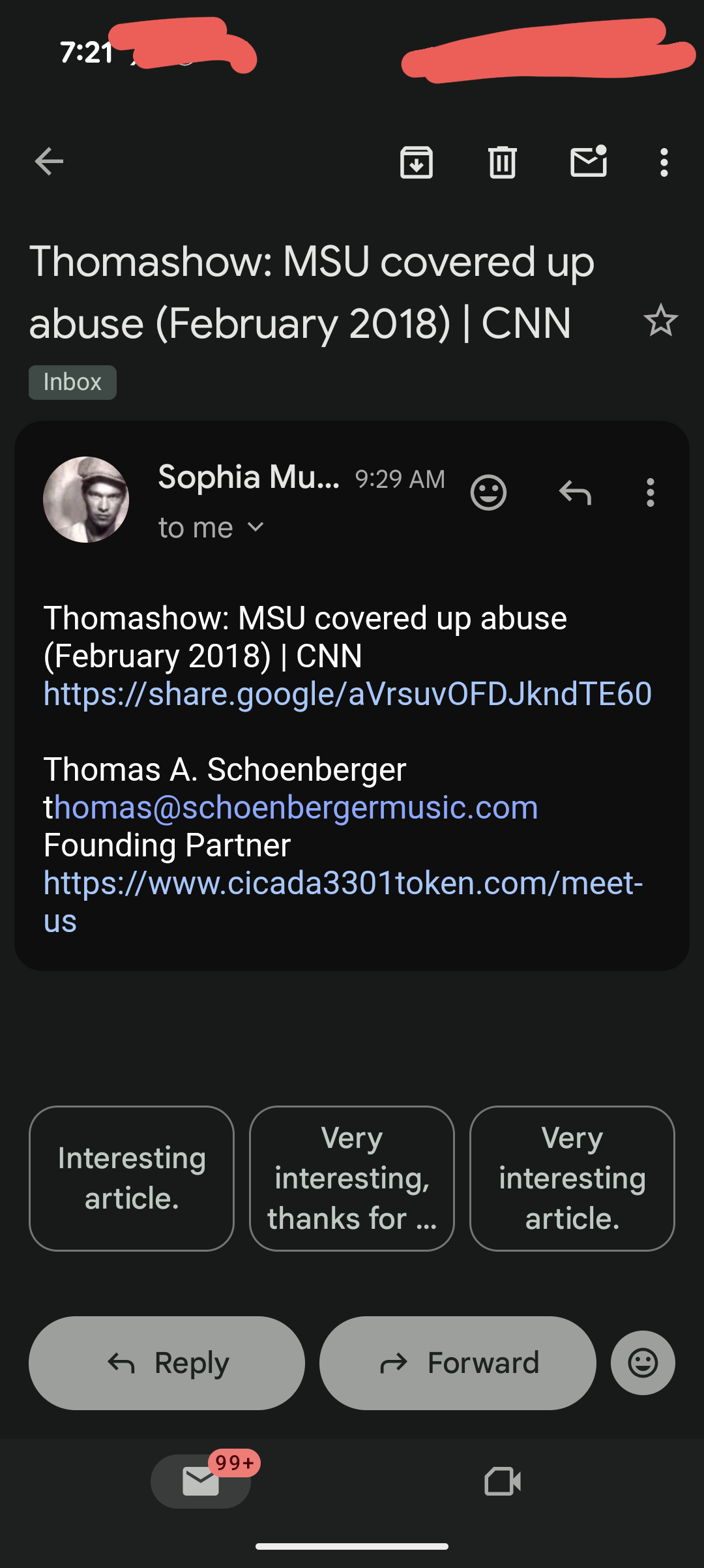Tap the reply arrow in message header
Image resolution: width=704 pixels, height=1568 pixels.
[575, 492]
